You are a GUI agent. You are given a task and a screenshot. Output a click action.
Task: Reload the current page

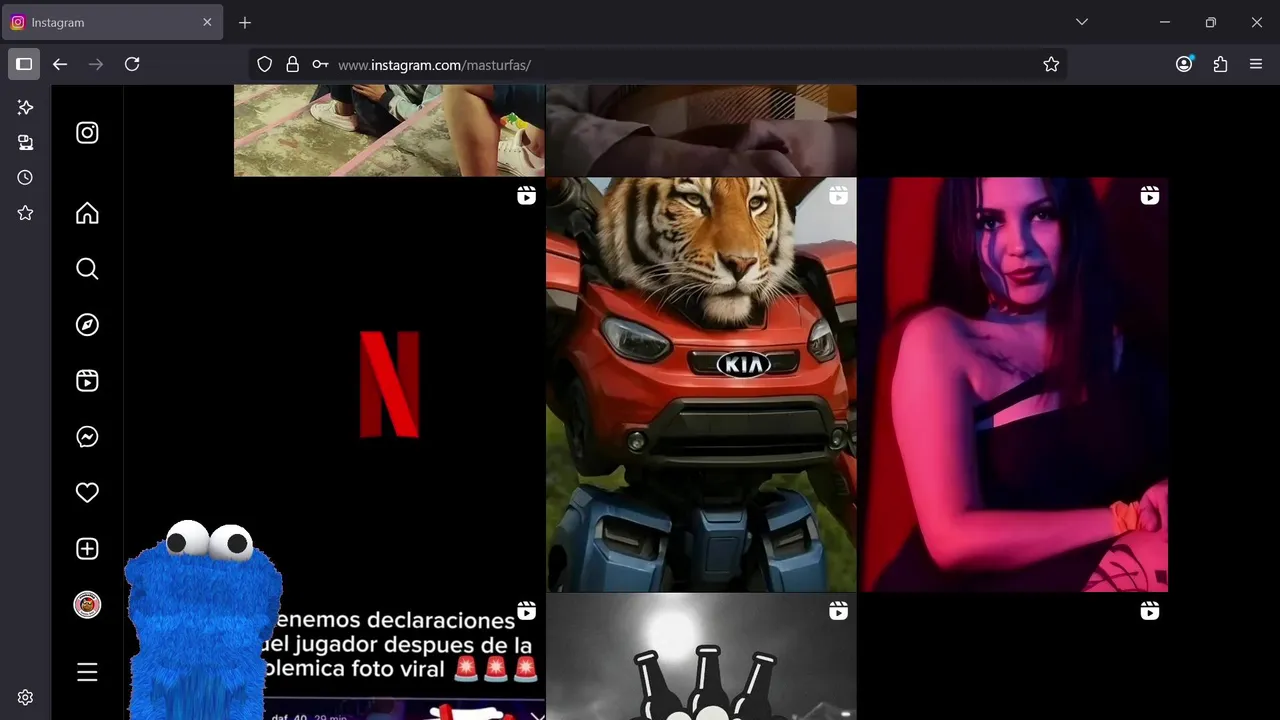132,64
